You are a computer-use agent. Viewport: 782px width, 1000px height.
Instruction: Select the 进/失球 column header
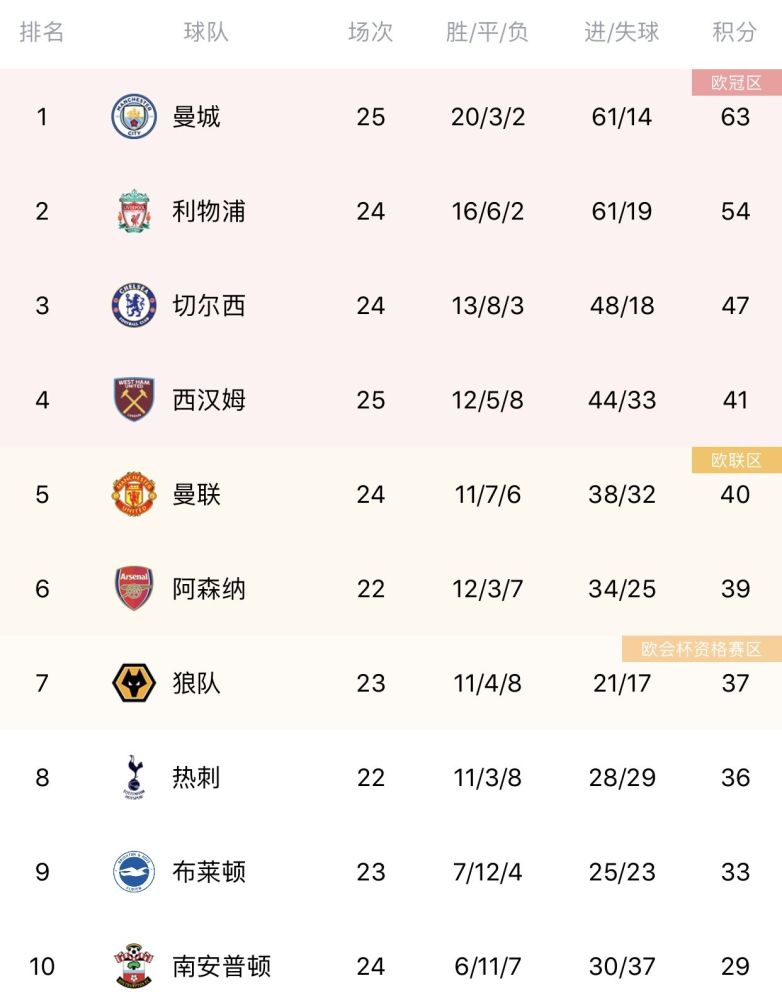pyautogui.click(x=622, y=31)
